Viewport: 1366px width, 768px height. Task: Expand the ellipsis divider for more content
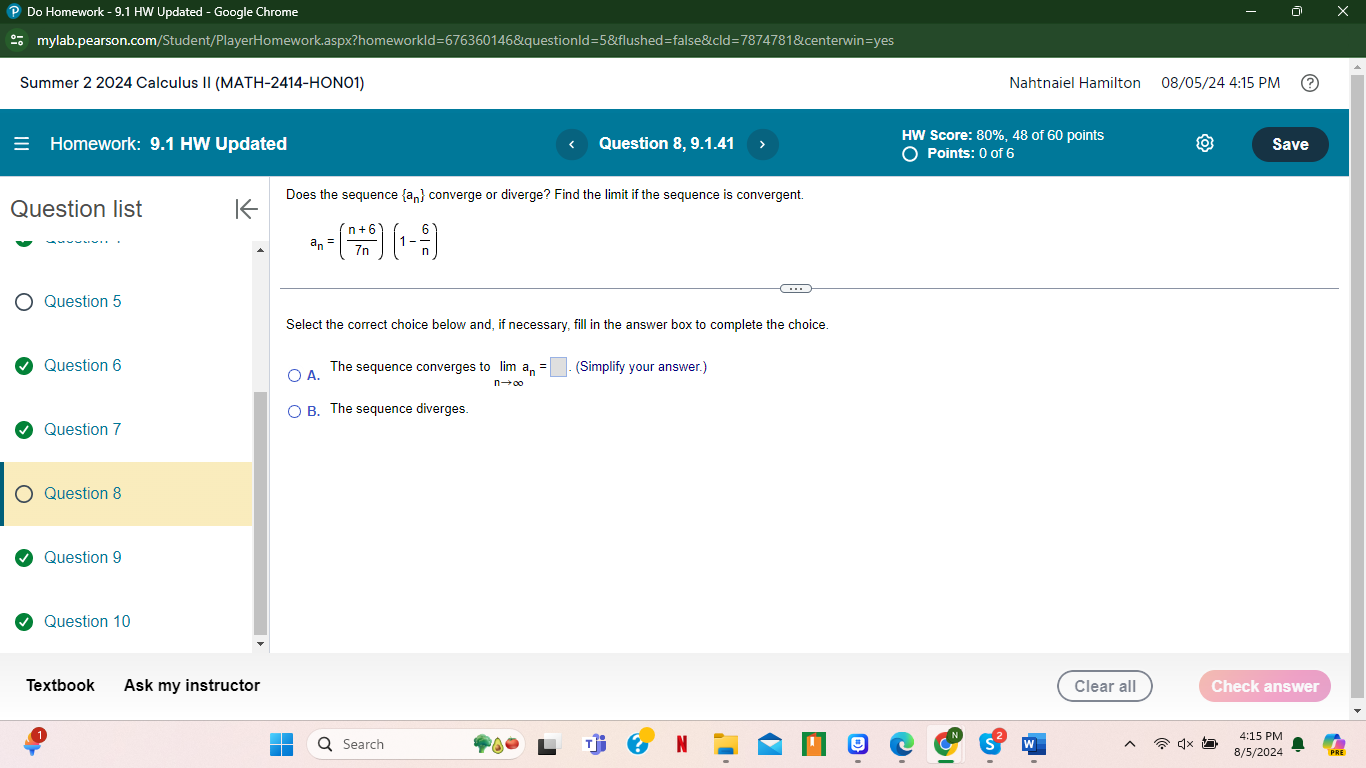795,287
